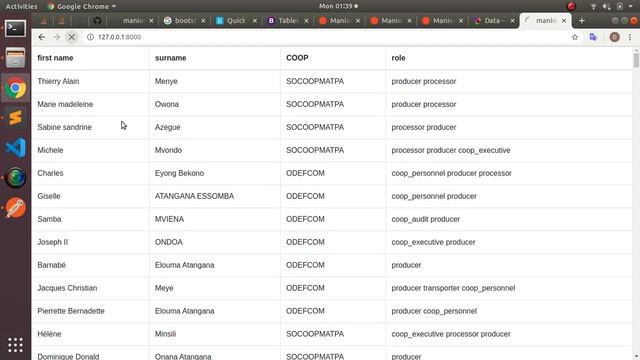Image resolution: width=640 pixels, height=360 pixels.
Task: Go back to the previous page
Action: click(42, 37)
